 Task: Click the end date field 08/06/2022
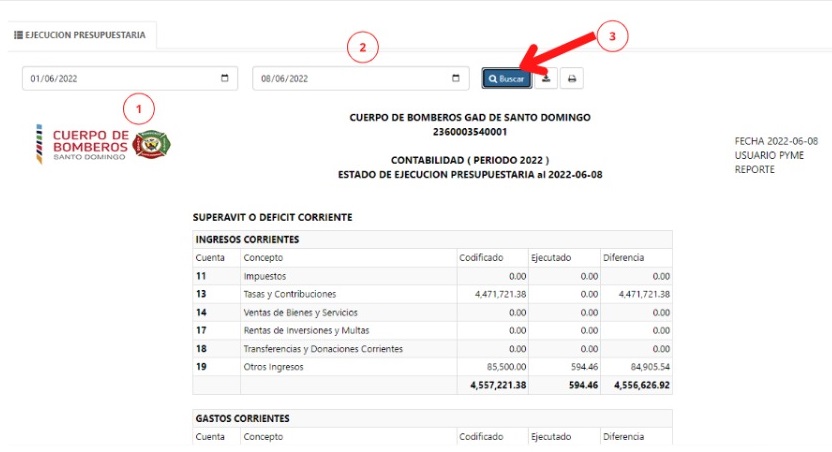361,79
